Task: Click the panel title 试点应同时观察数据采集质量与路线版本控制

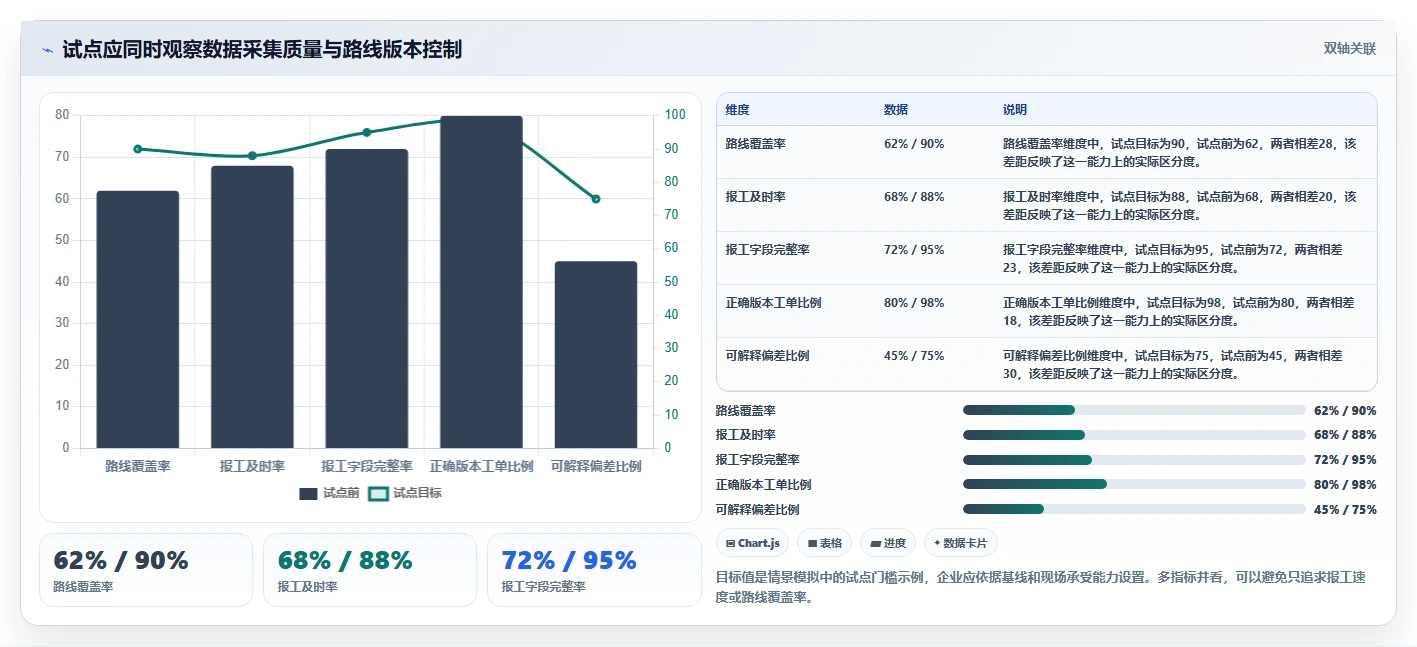Action: tap(262, 50)
